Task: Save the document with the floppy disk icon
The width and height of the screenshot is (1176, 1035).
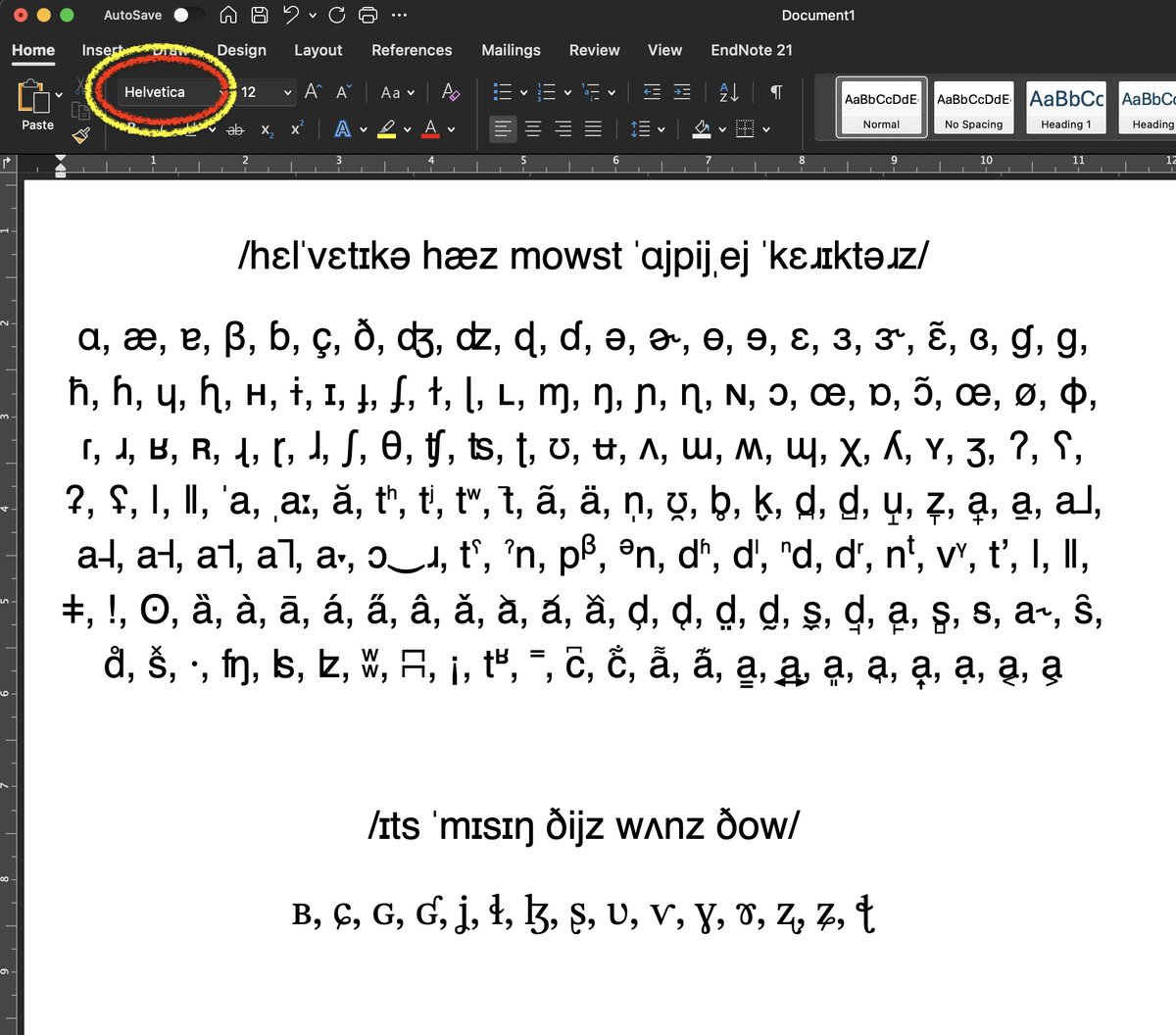Action: click(x=259, y=15)
